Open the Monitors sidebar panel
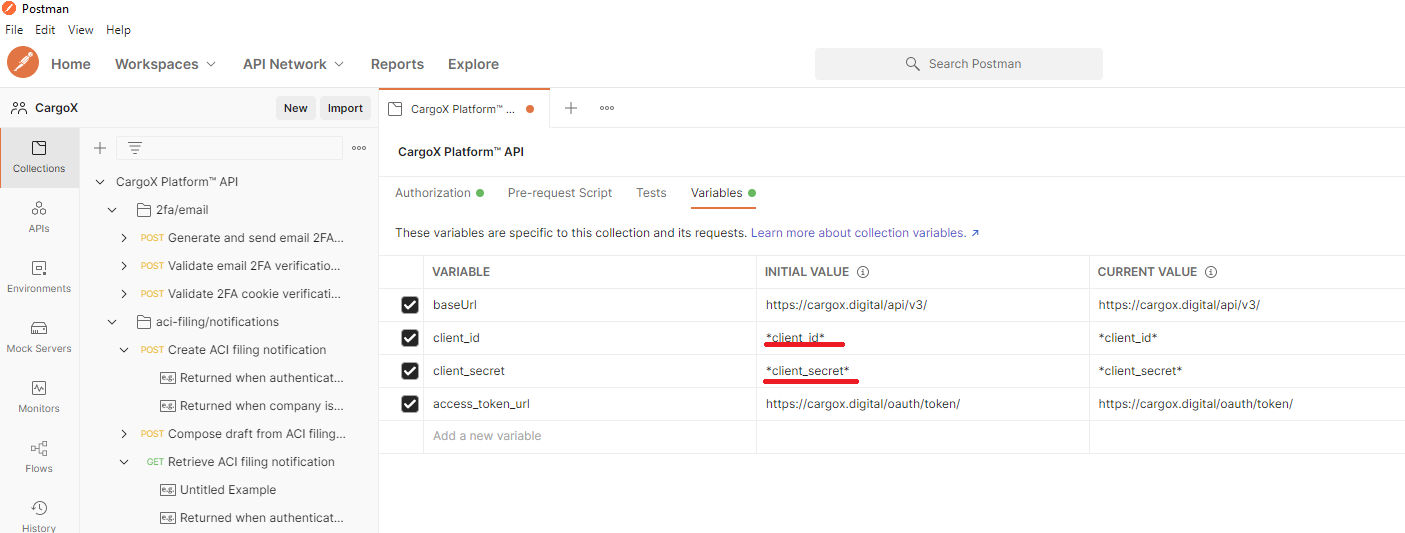Image resolution: width=1405 pixels, height=533 pixels. 39,397
